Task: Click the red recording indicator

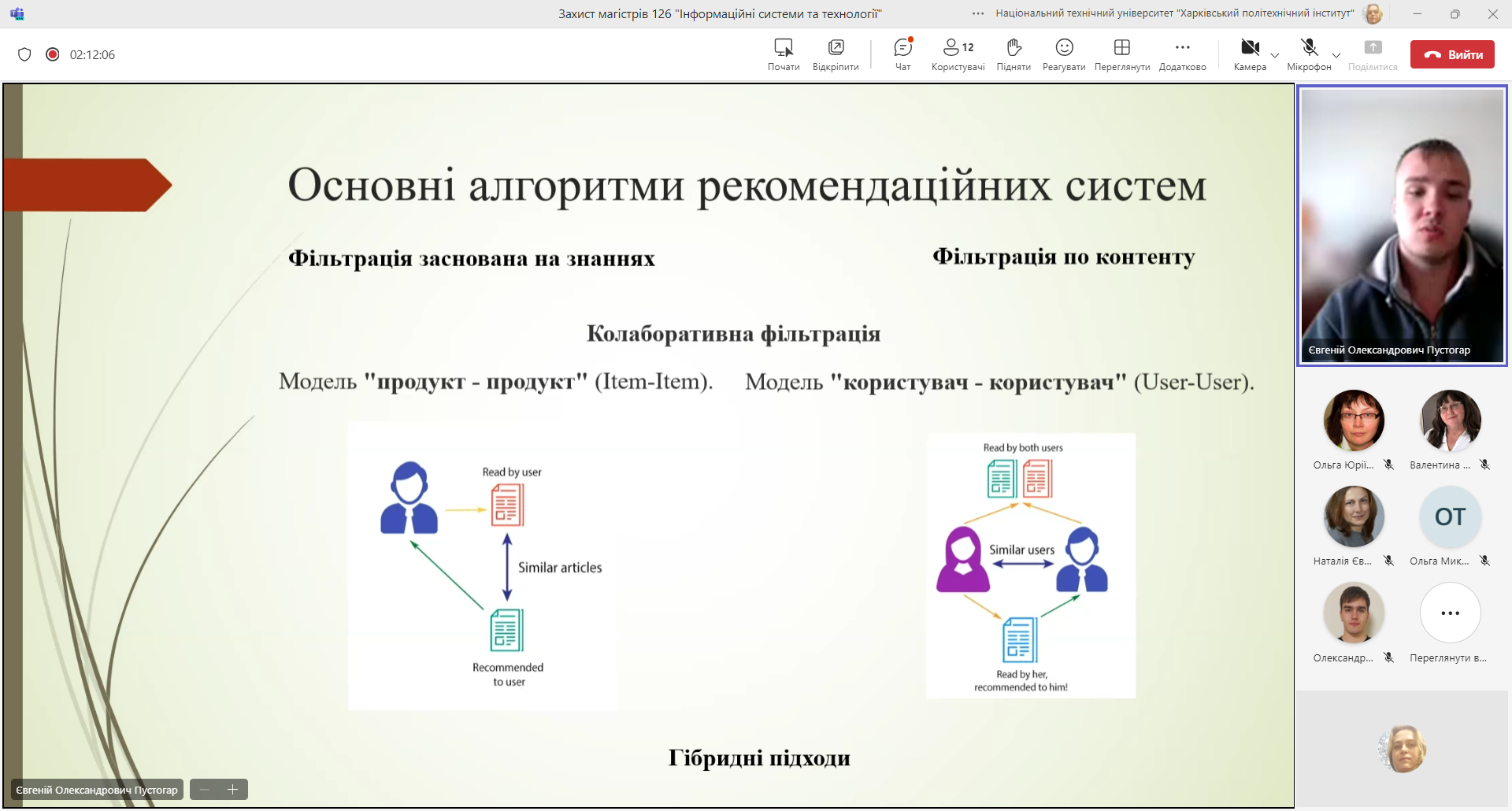Action: pyautogui.click(x=53, y=54)
